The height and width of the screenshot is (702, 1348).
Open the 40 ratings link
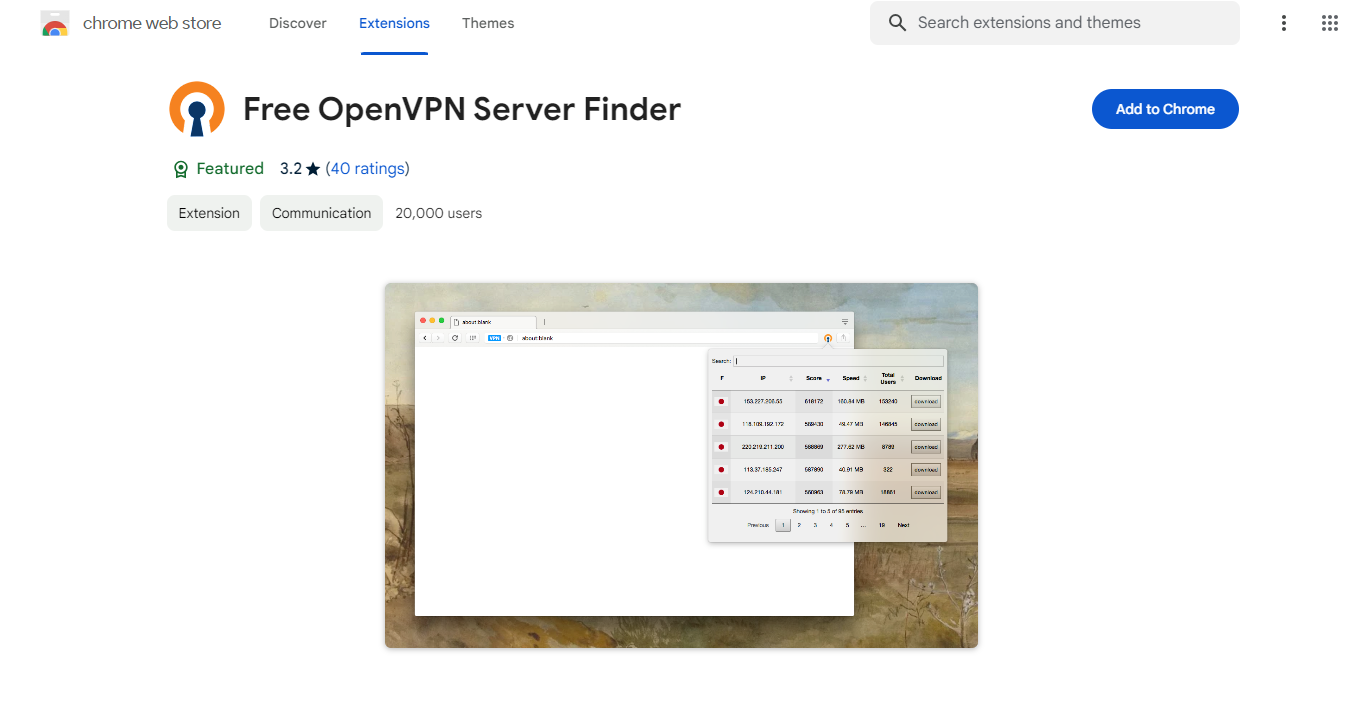coord(368,169)
